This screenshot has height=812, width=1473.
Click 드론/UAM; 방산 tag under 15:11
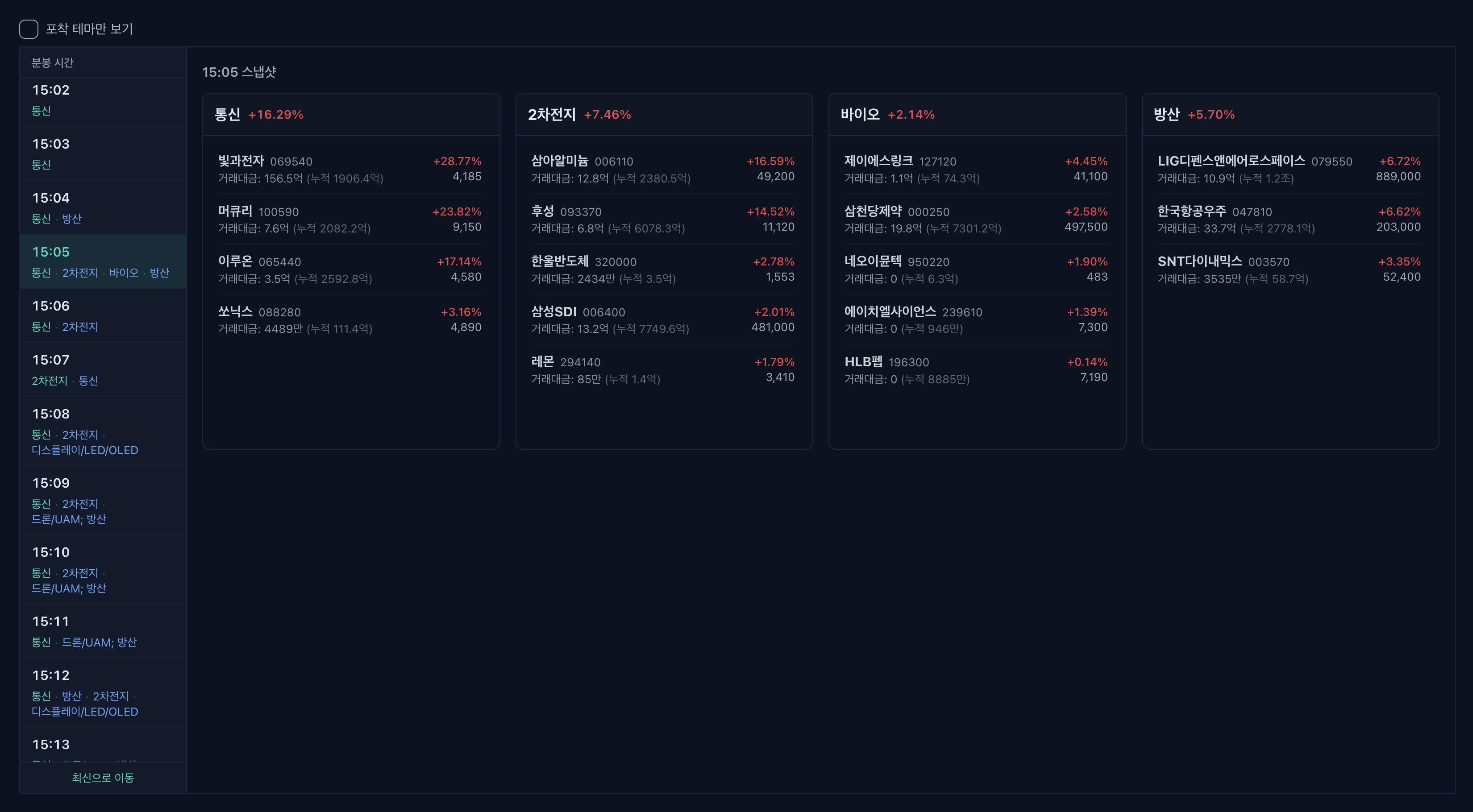coord(100,642)
